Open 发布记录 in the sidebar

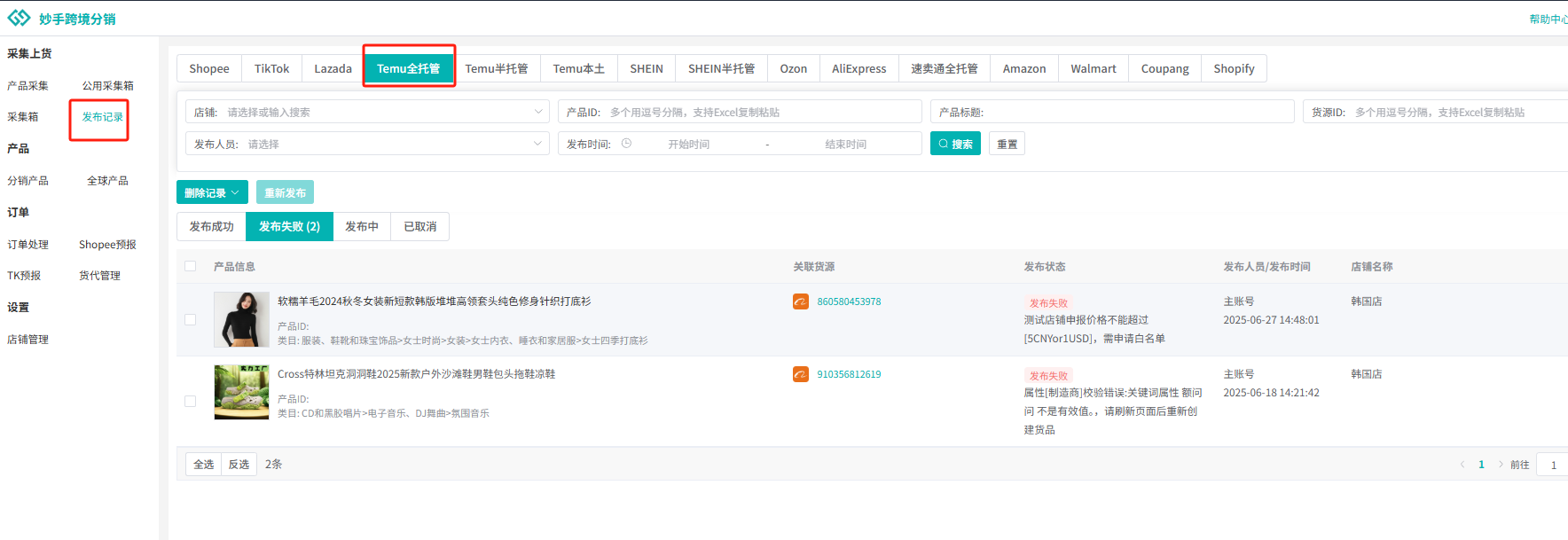tap(103, 116)
